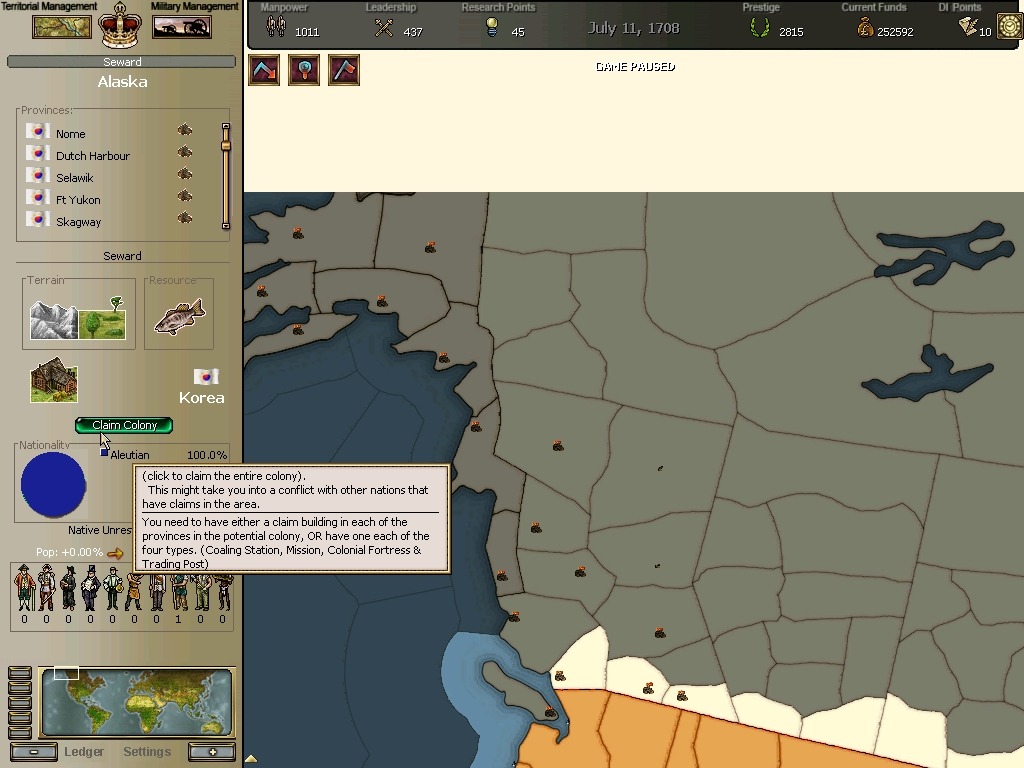Click the Military Management label
This screenshot has height=768, width=1024.
click(x=195, y=7)
